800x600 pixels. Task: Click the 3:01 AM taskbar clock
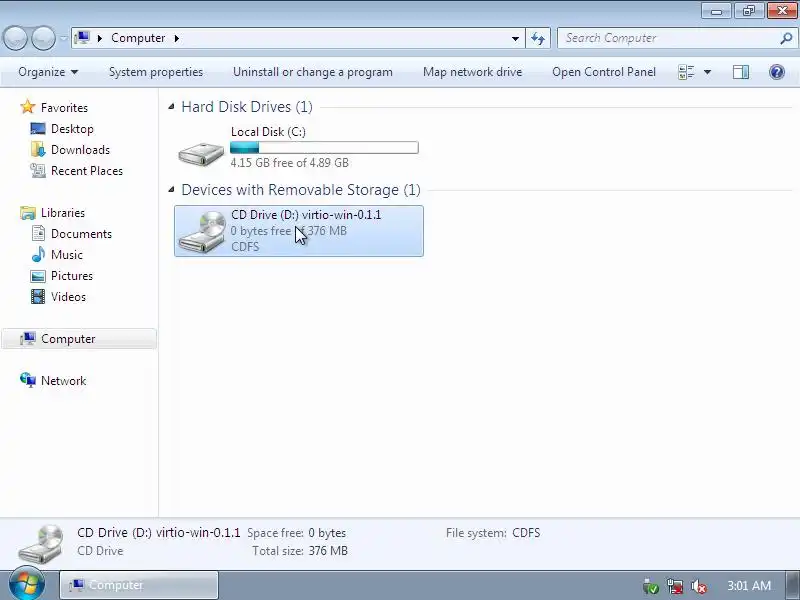749,585
